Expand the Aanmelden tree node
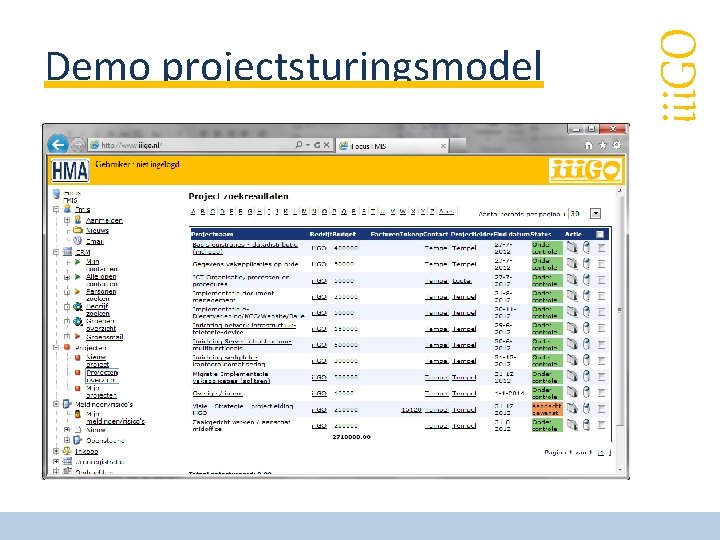The image size is (720, 540). click(x=67, y=220)
